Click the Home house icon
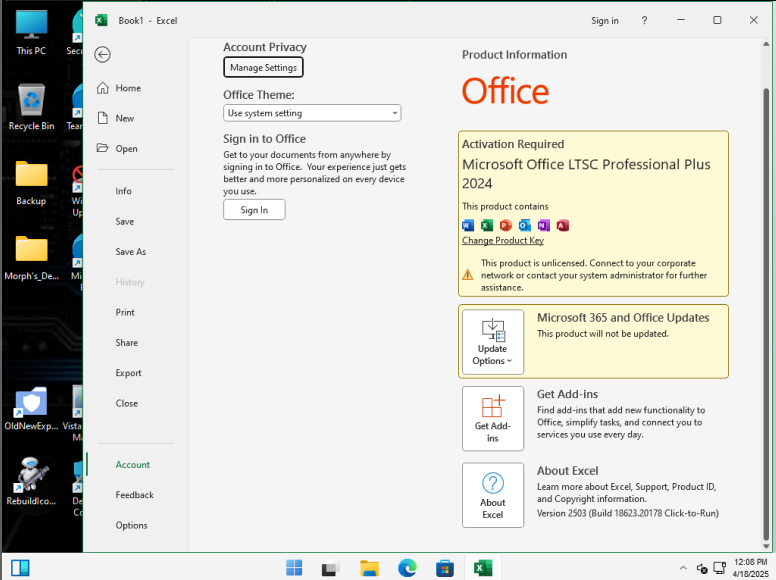 [102, 88]
